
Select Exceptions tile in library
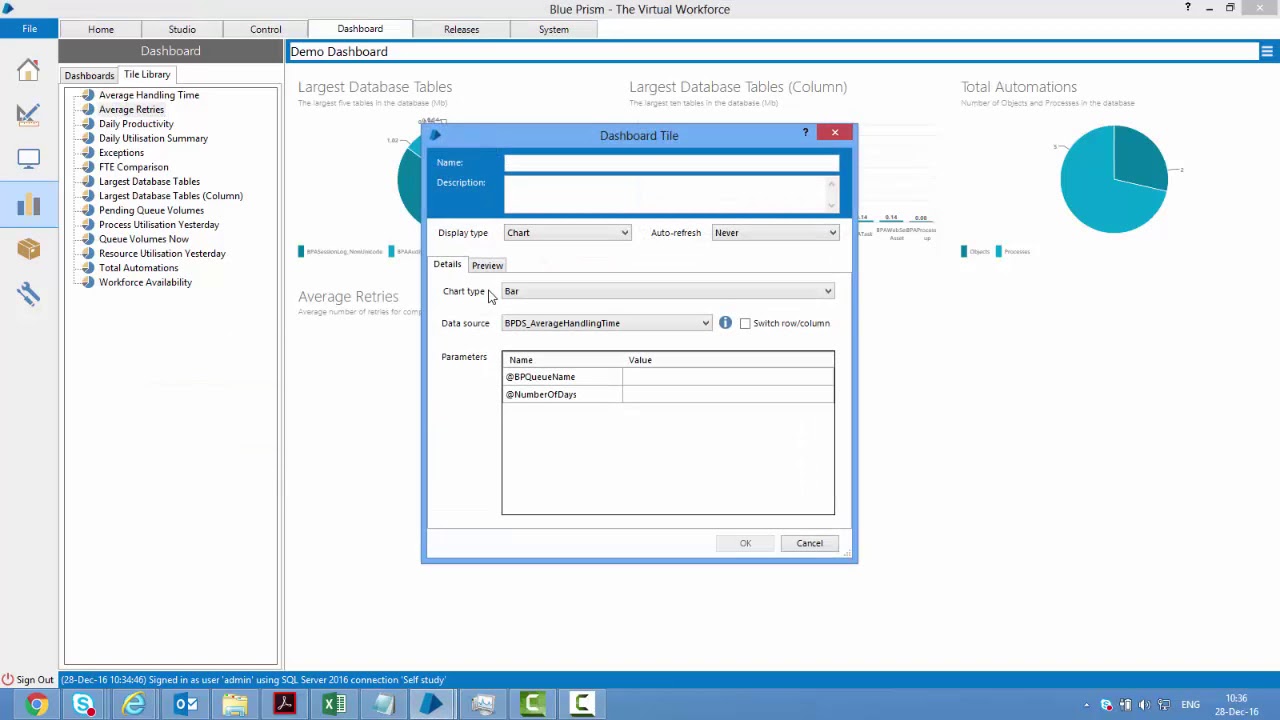pyautogui.click(x=121, y=153)
